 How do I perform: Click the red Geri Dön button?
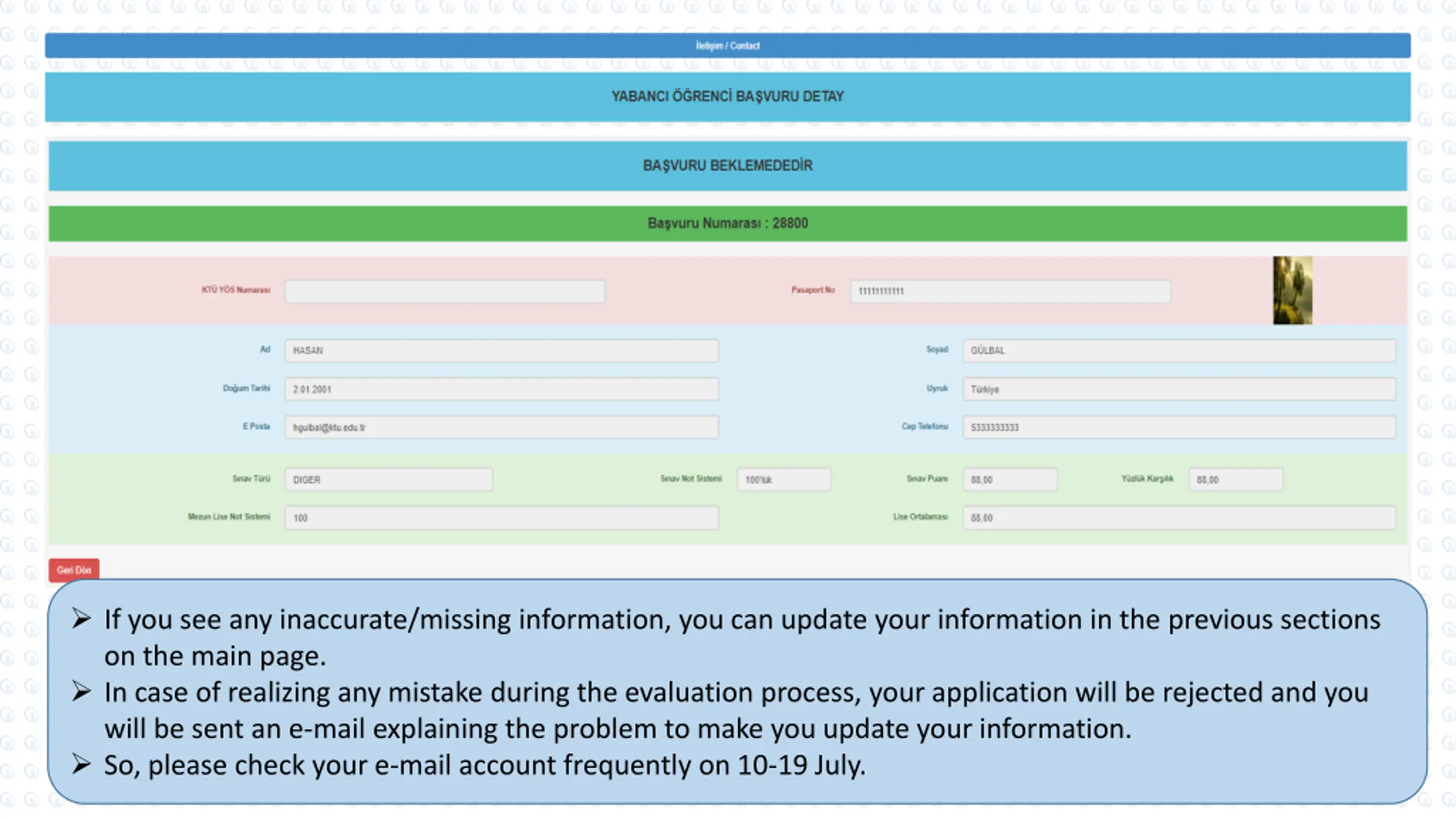click(x=74, y=570)
